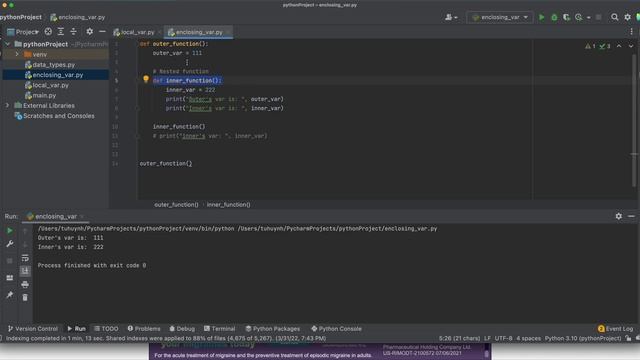Select enclosing_var.py in project tree
This screenshot has width=640, height=360.
tap(58, 75)
